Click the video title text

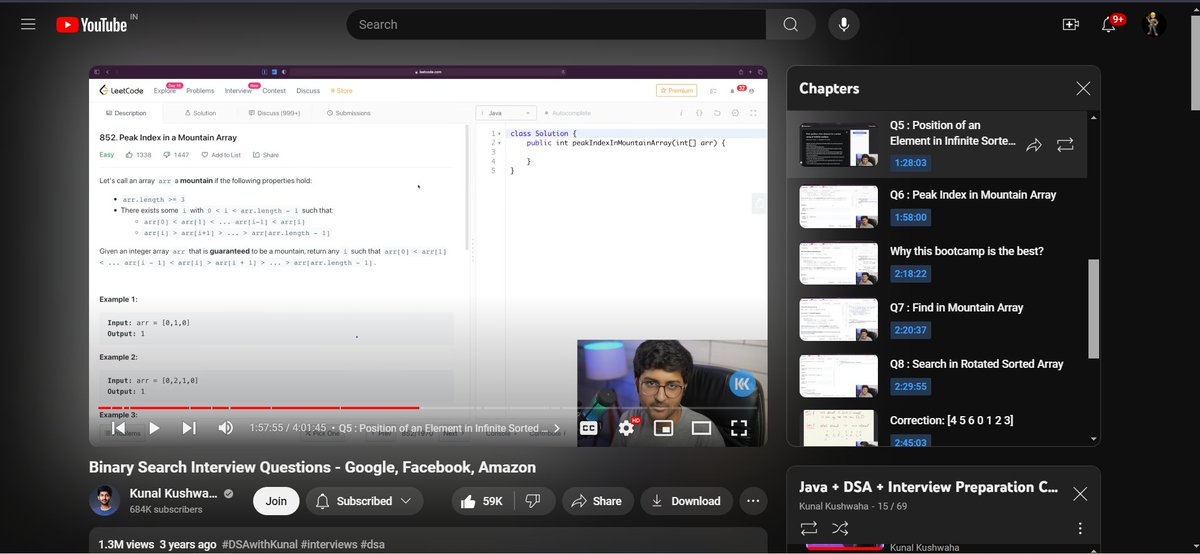point(312,467)
